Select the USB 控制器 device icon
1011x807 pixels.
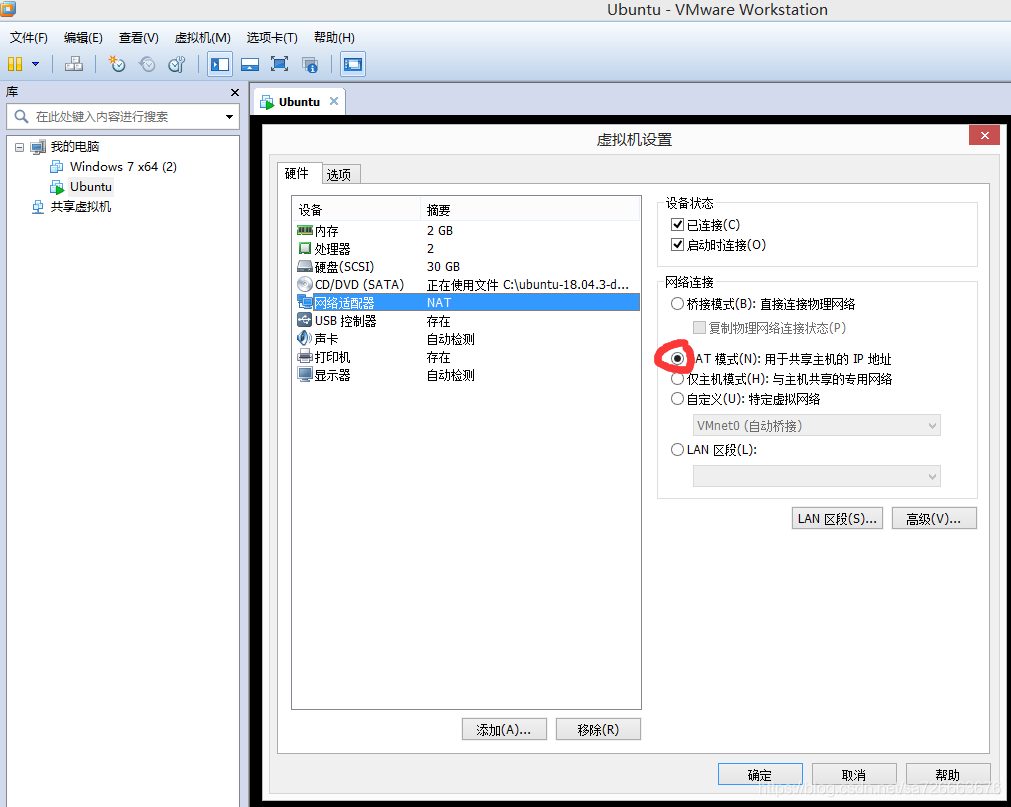click(x=304, y=320)
